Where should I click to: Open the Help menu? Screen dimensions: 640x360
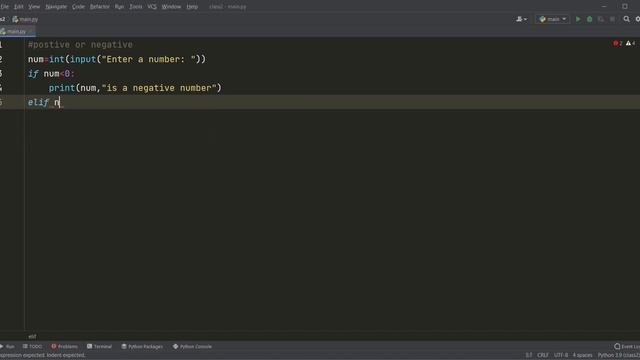point(192,7)
